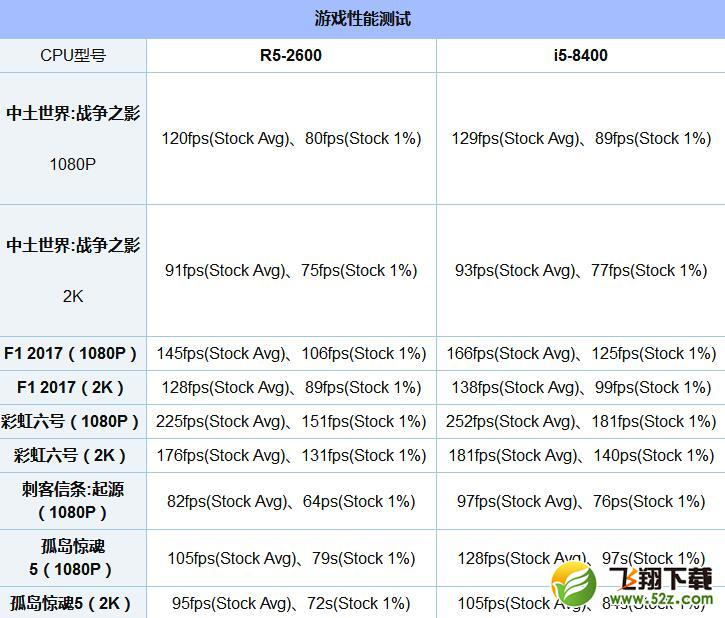Viewport: 725px width, 618px height.
Task: Click the 181fps(Stock Avg)、140ps(Stock 1%) cell
Action: [581, 456]
